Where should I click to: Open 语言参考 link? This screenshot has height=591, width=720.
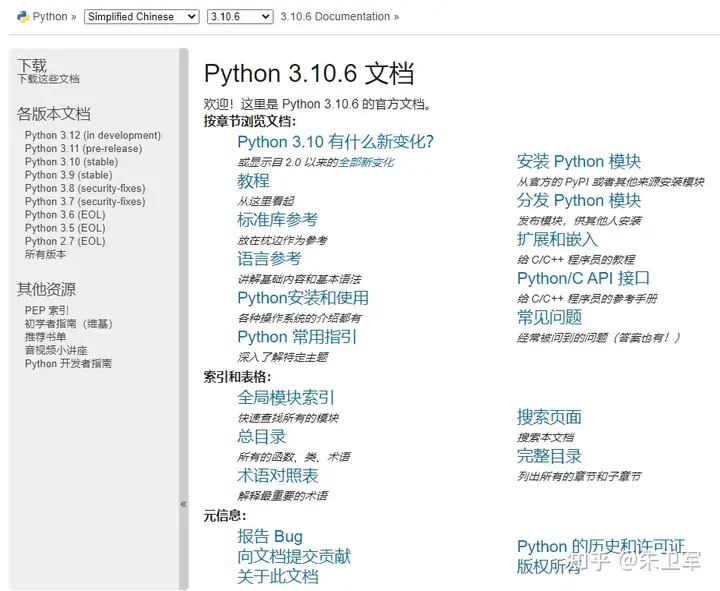pos(270,259)
